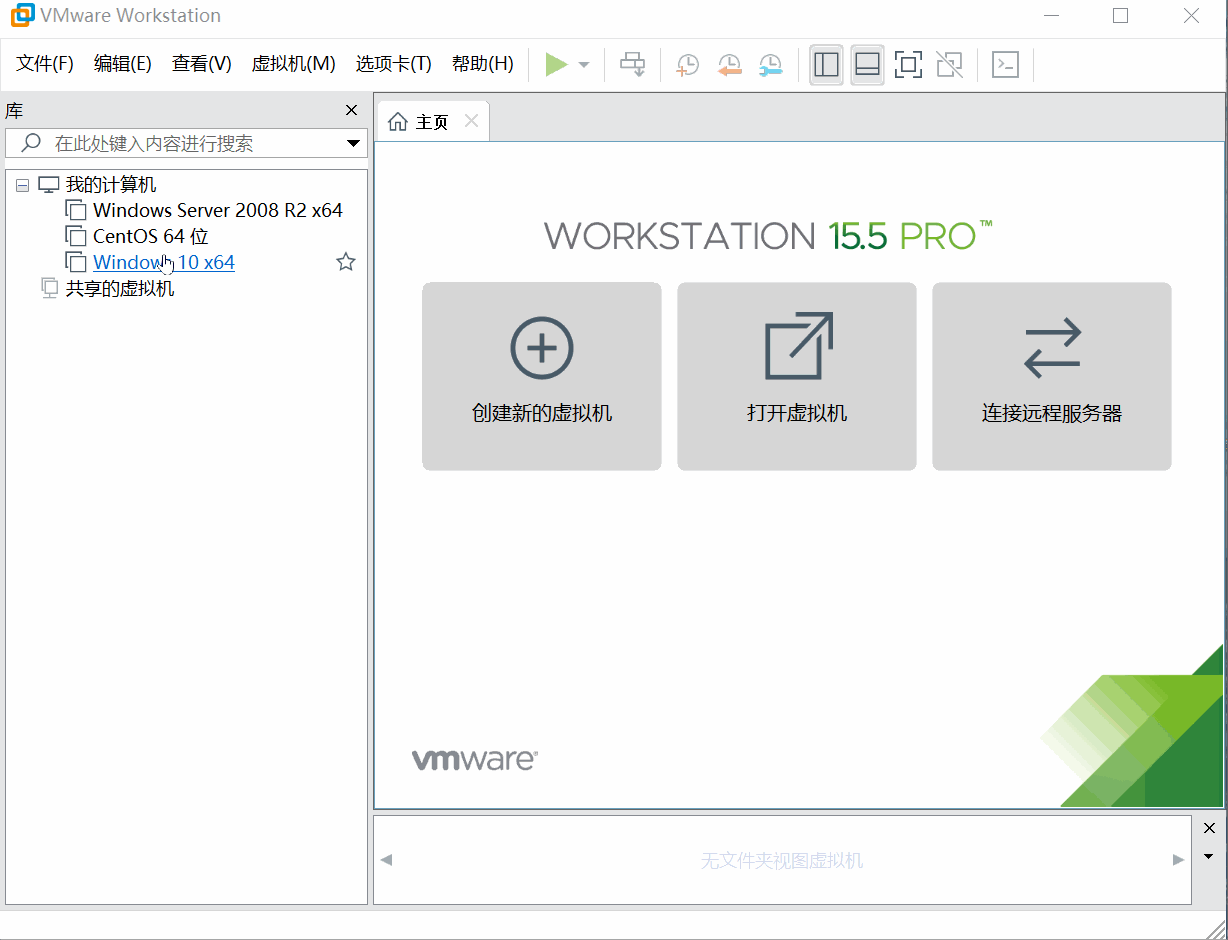Viewport: 1228px width, 940px height.
Task: Open the 选项卡(T) menu
Action: click(394, 64)
